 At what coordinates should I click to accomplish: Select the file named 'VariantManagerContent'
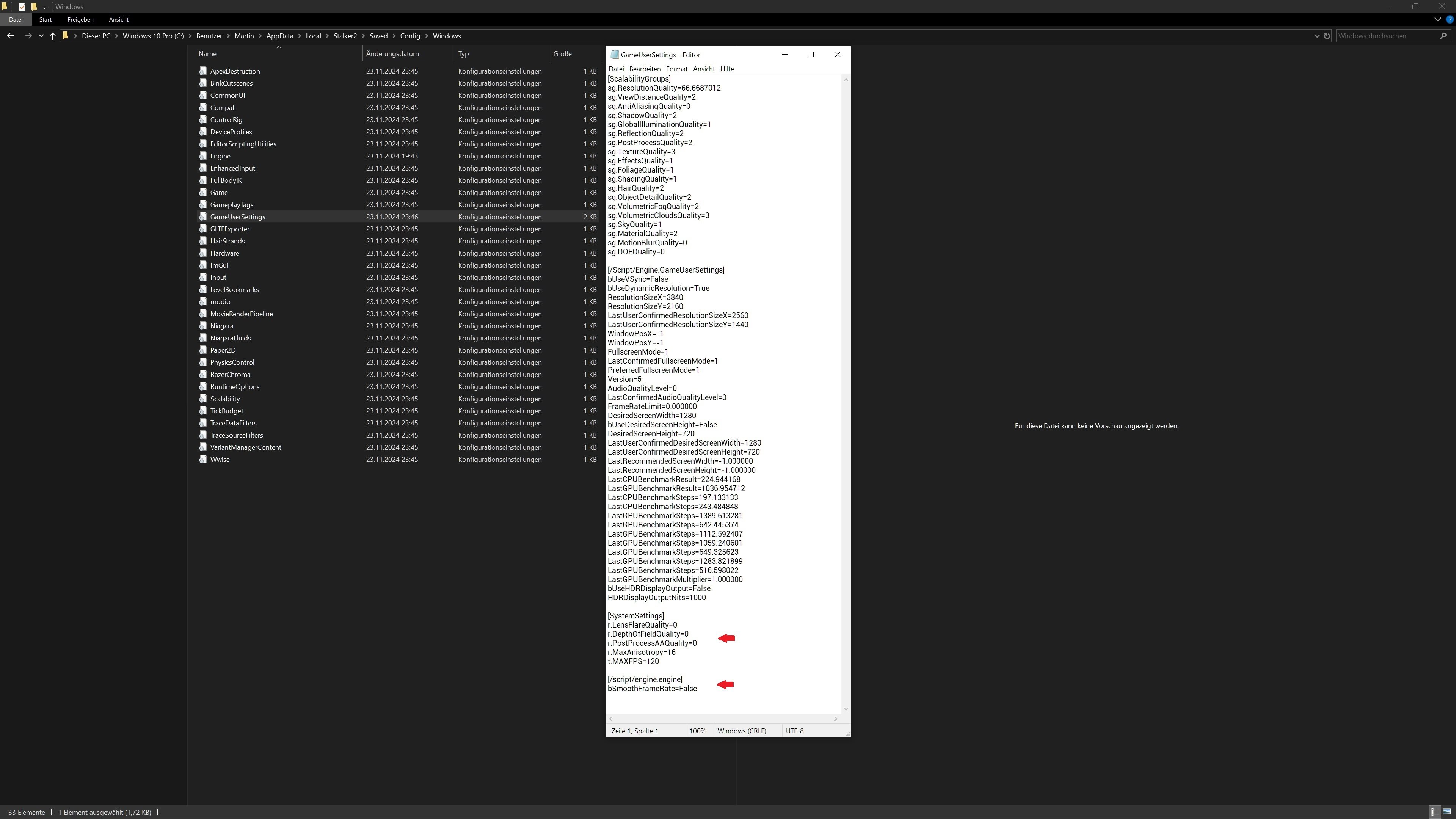pyautogui.click(x=245, y=447)
